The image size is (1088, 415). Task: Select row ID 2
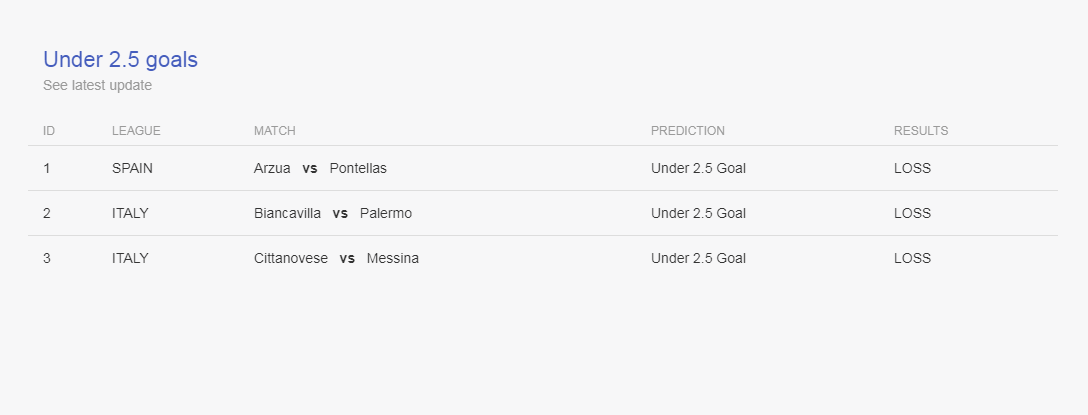click(x=46, y=213)
